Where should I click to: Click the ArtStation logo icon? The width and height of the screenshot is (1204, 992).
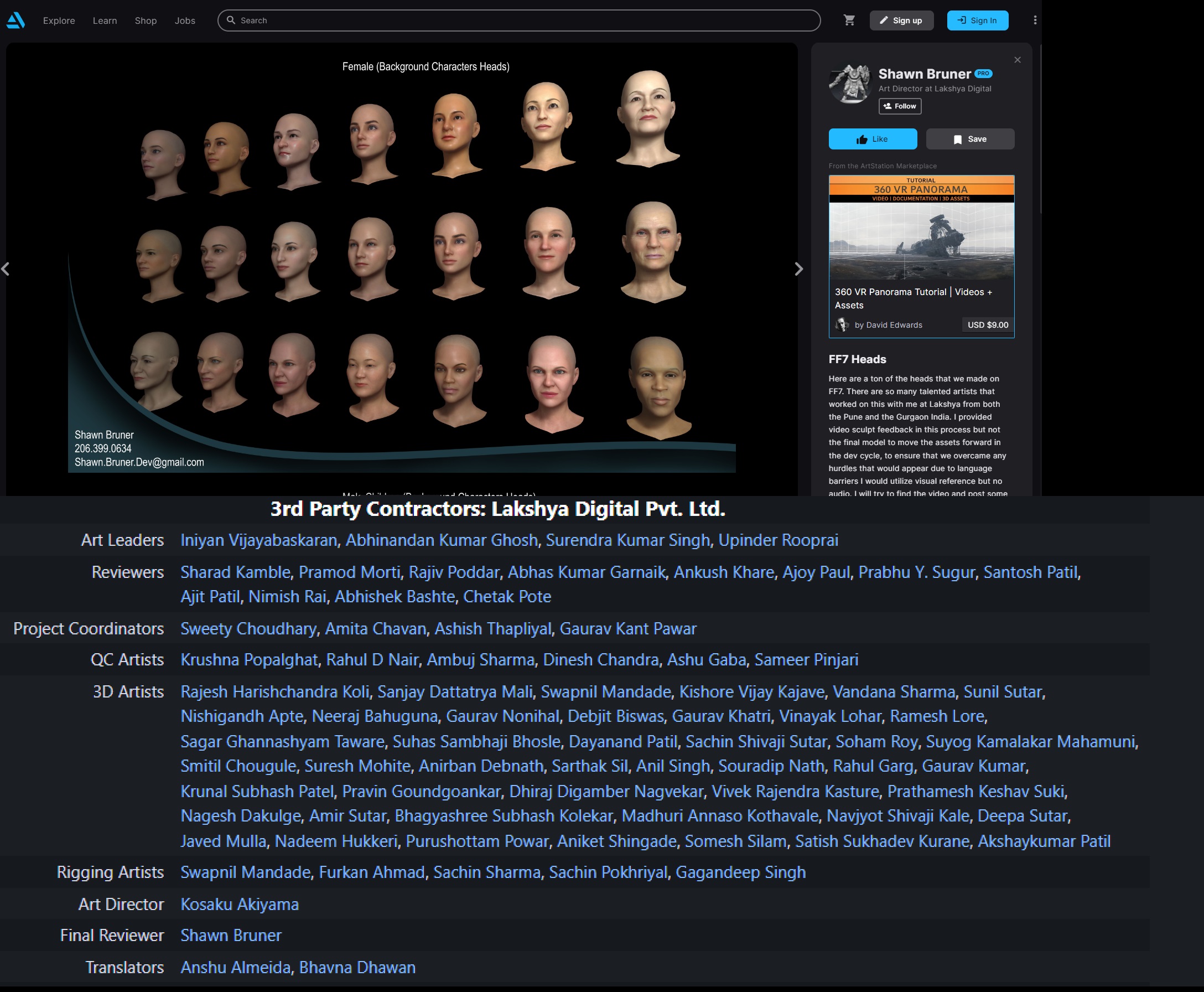[x=15, y=20]
